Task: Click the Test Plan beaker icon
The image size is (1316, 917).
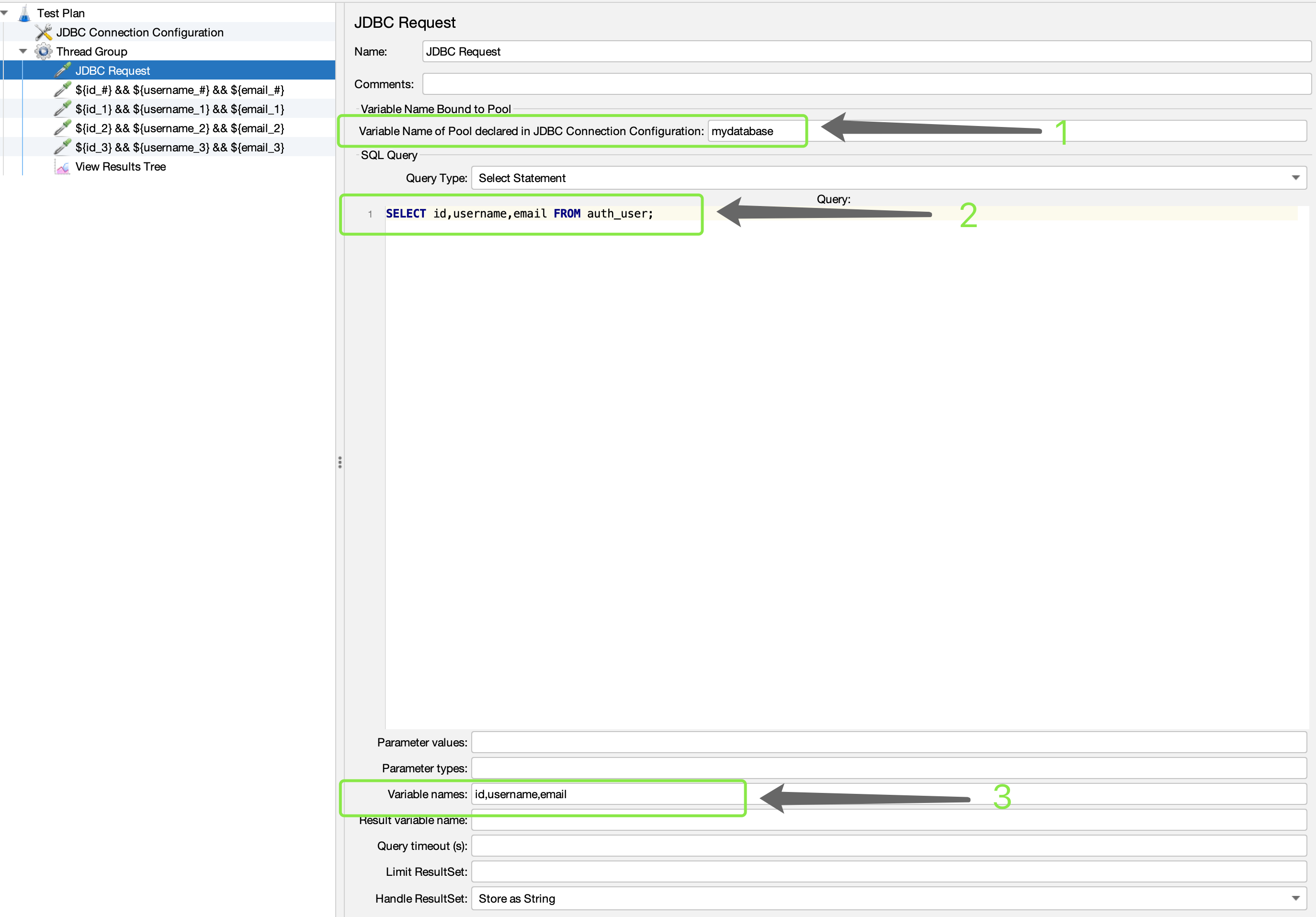Action: pos(24,13)
